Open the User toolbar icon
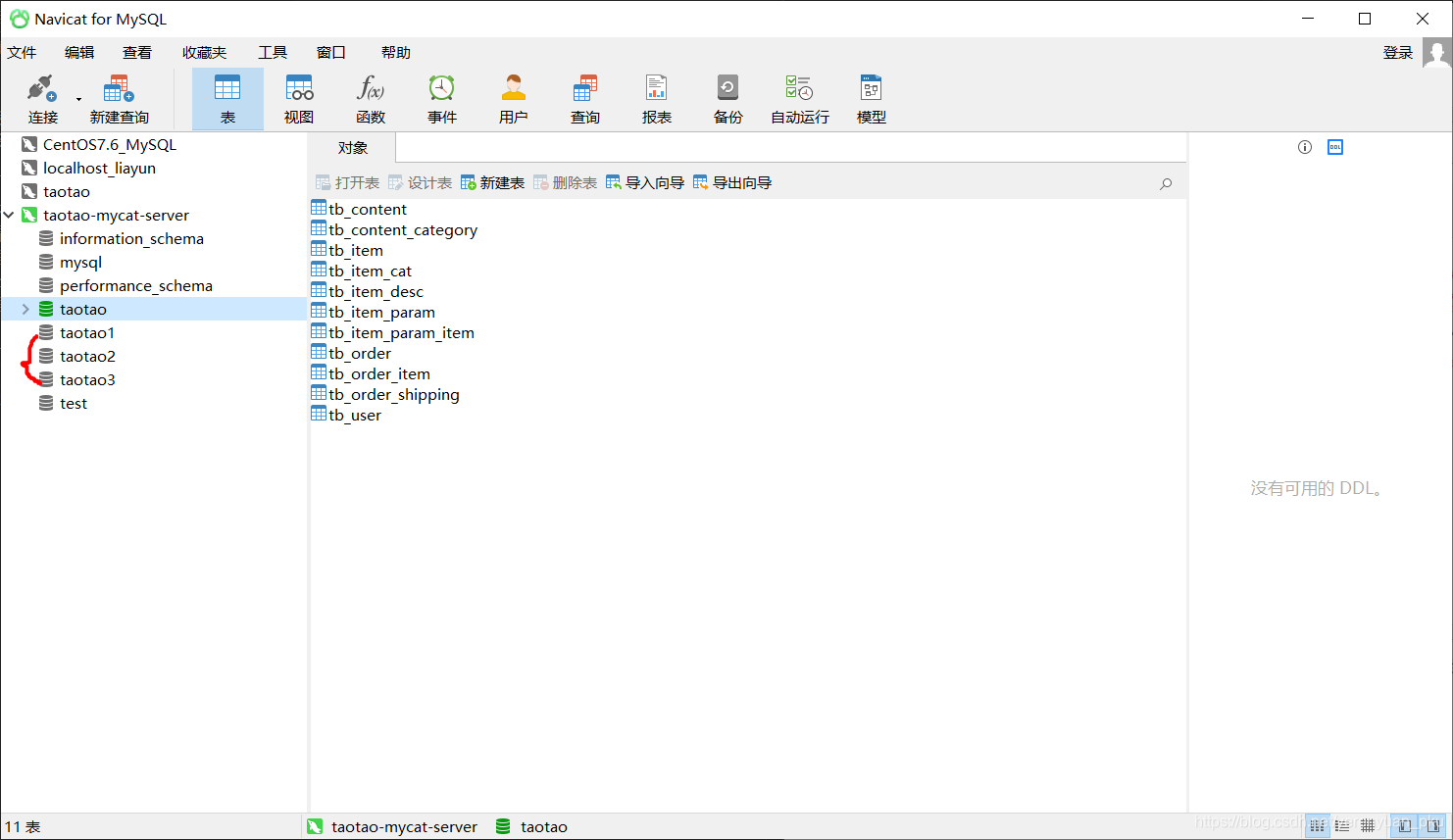This screenshot has height=840, width=1453. [514, 89]
